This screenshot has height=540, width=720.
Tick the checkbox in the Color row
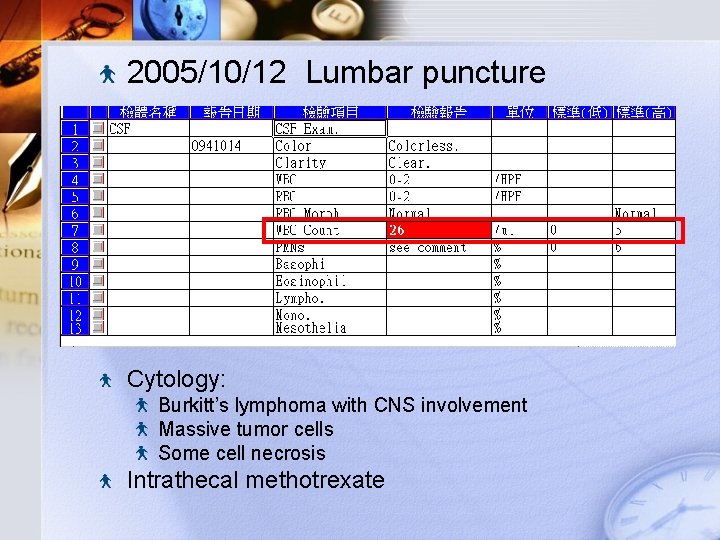(98, 145)
